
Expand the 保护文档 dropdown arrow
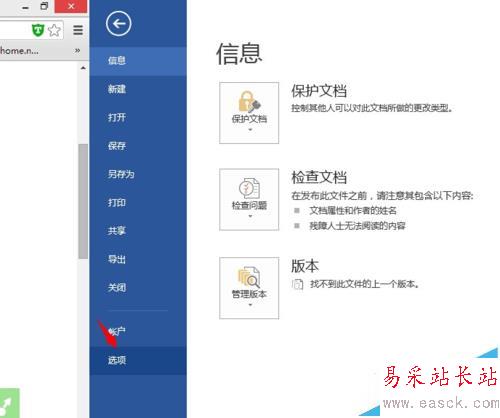[x=250, y=130]
